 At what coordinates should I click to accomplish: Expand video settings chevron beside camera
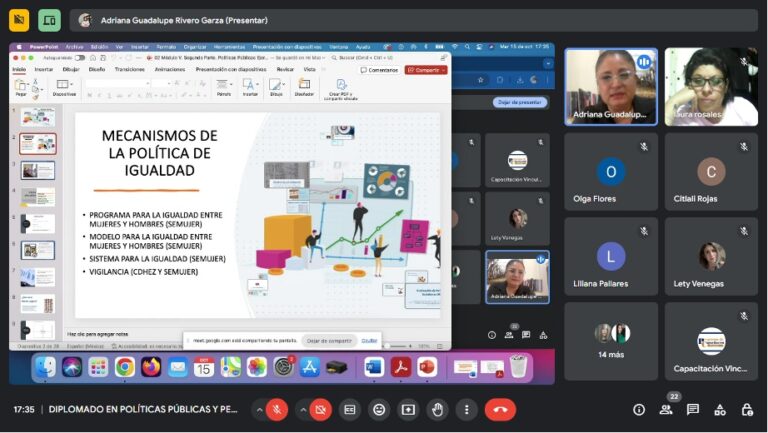click(x=303, y=409)
